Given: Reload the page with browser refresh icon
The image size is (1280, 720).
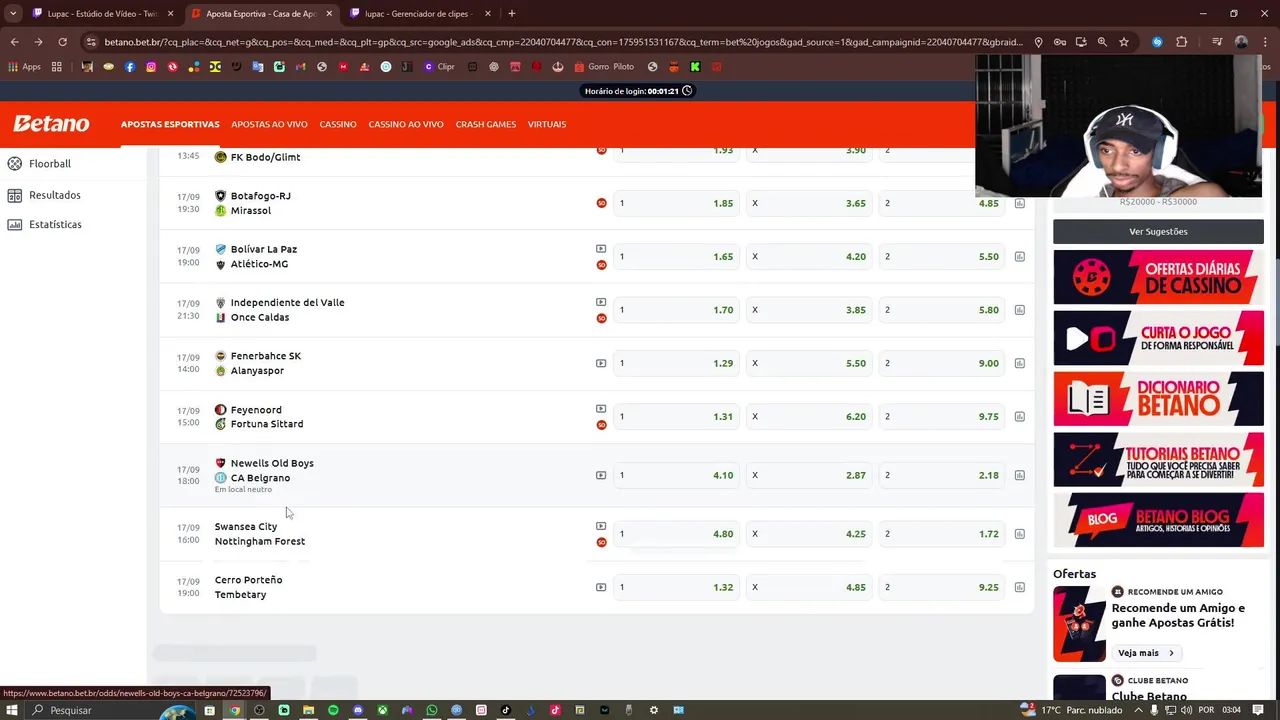Looking at the screenshot, I should [62, 42].
